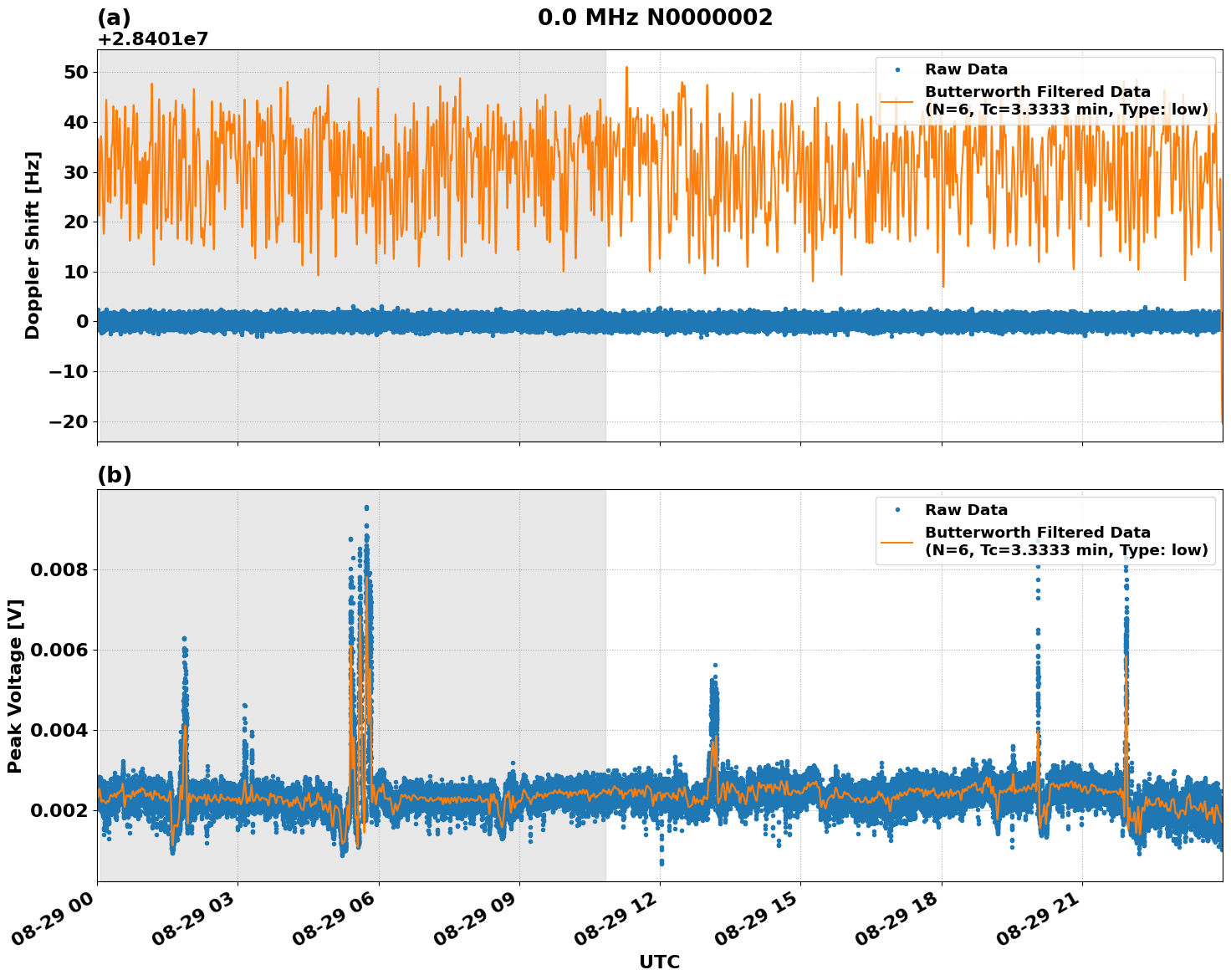Screen dimensions: 1231x980
Task: Select the subplot label (b)
Action: tap(115, 475)
